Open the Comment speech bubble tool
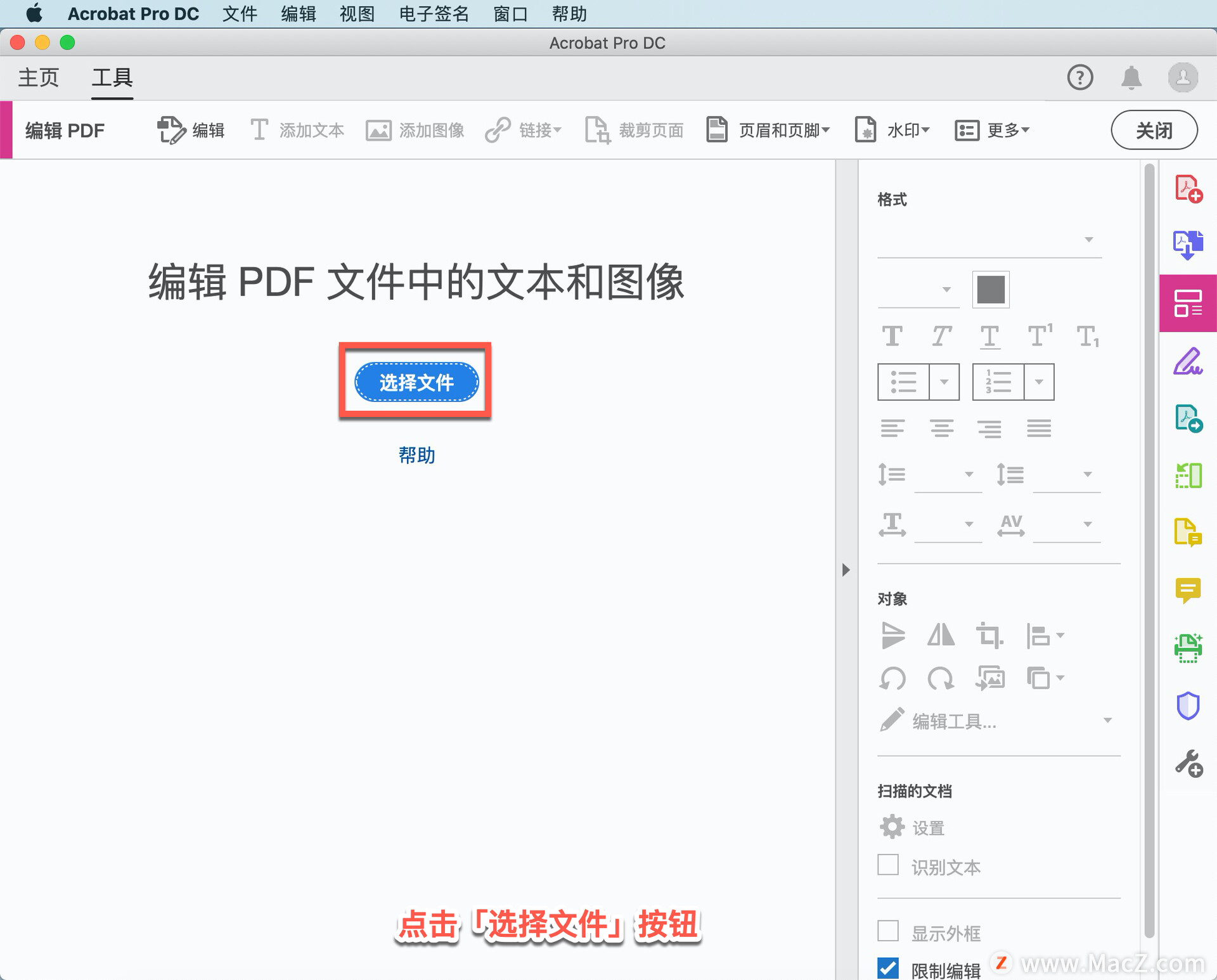This screenshot has height=980, width=1217. coord(1187,590)
